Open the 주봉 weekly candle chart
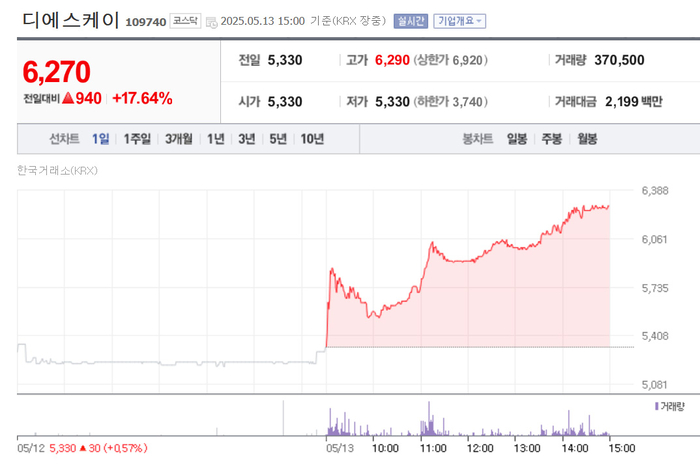The width and height of the screenshot is (700, 467). (552, 139)
